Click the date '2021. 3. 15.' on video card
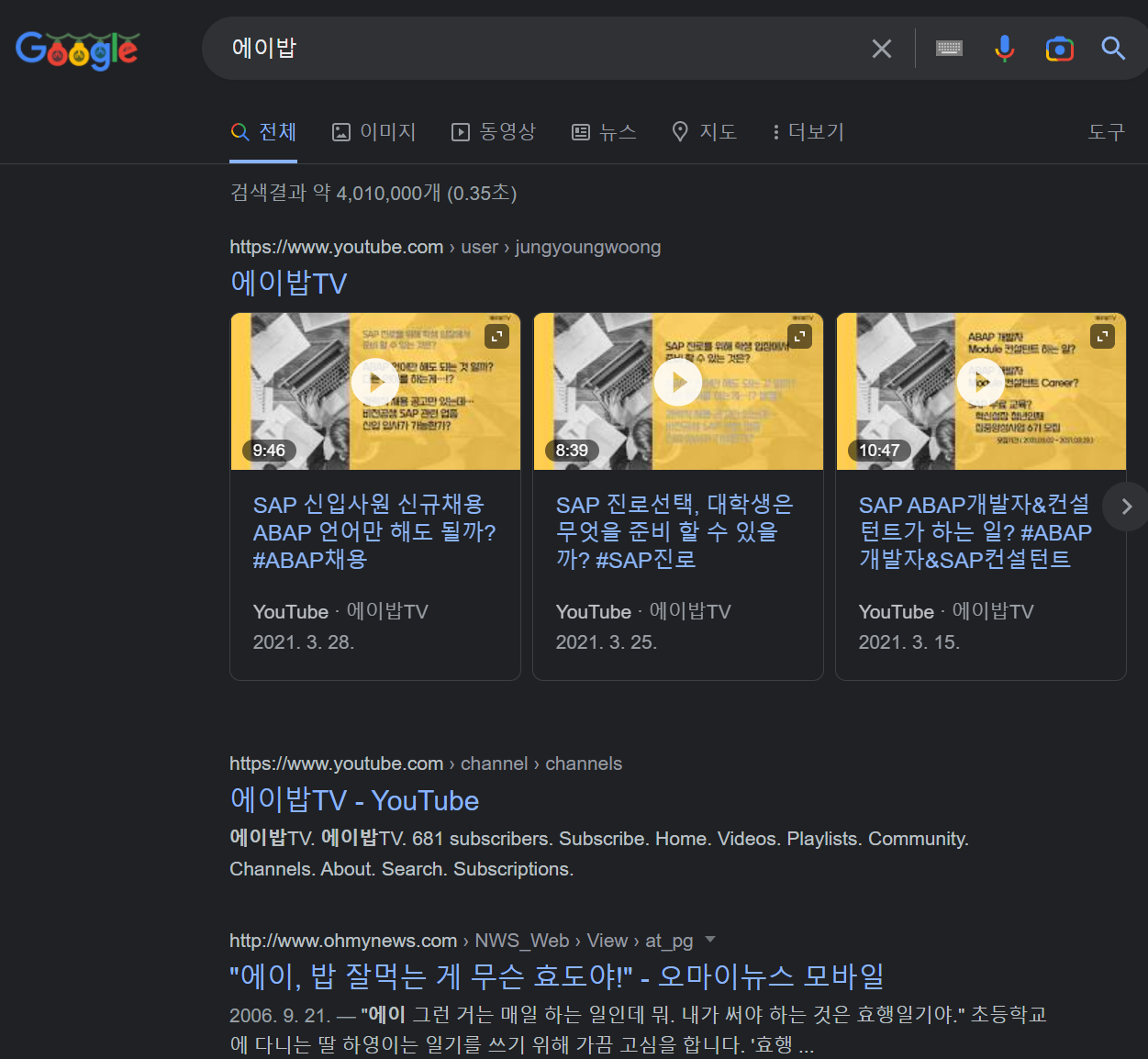This screenshot has width=1148, height=1059. pyautogui.click(x=909, y=642)
